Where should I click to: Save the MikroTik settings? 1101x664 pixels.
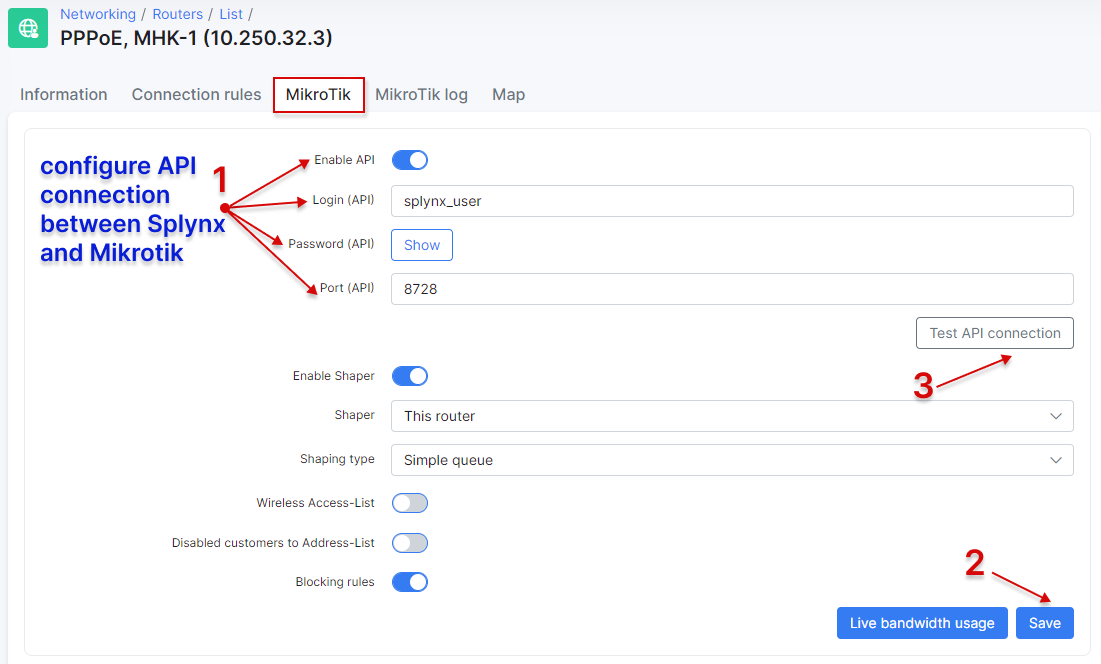1044,623
